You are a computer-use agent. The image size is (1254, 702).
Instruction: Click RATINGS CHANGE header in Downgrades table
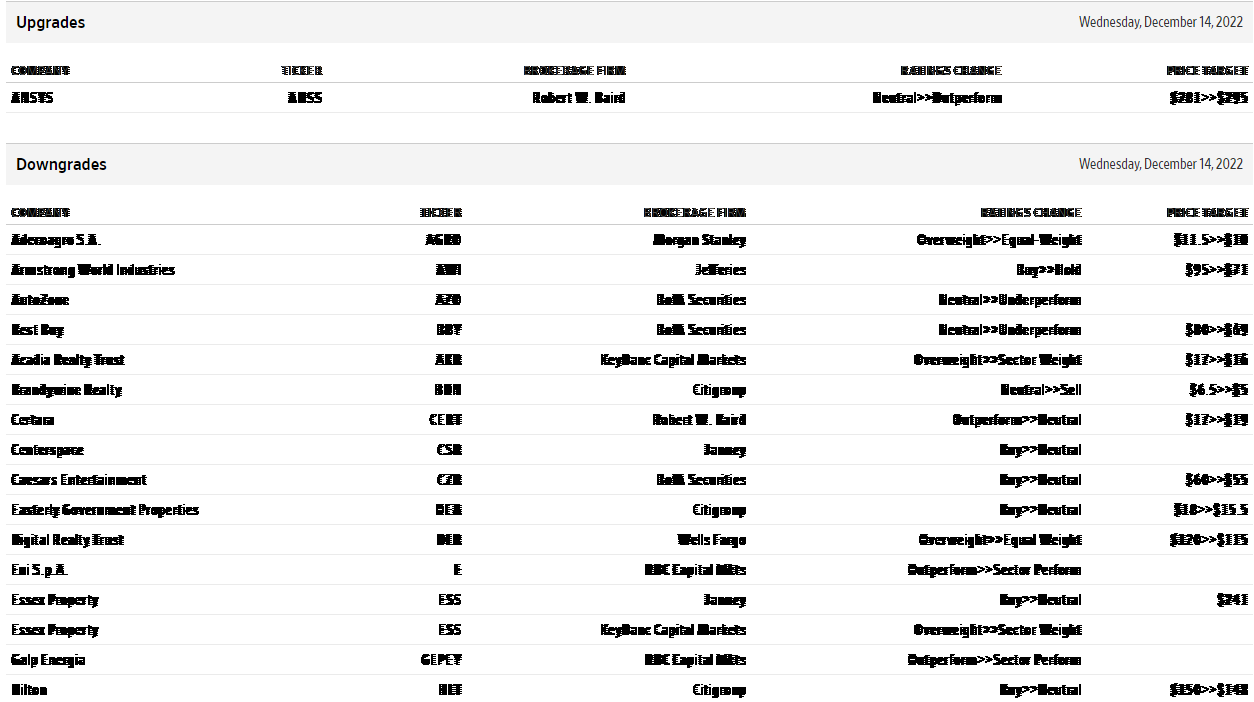pos(1031,213)
